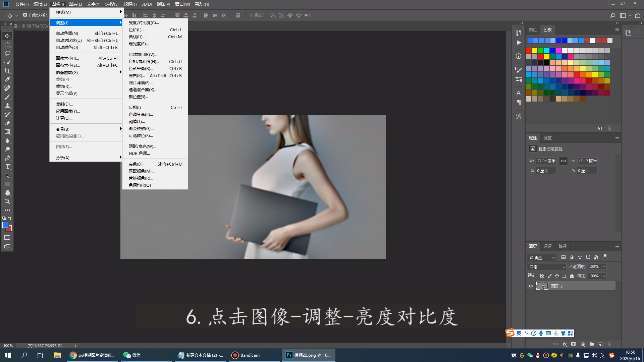Open the File (文件) menu

21,4
